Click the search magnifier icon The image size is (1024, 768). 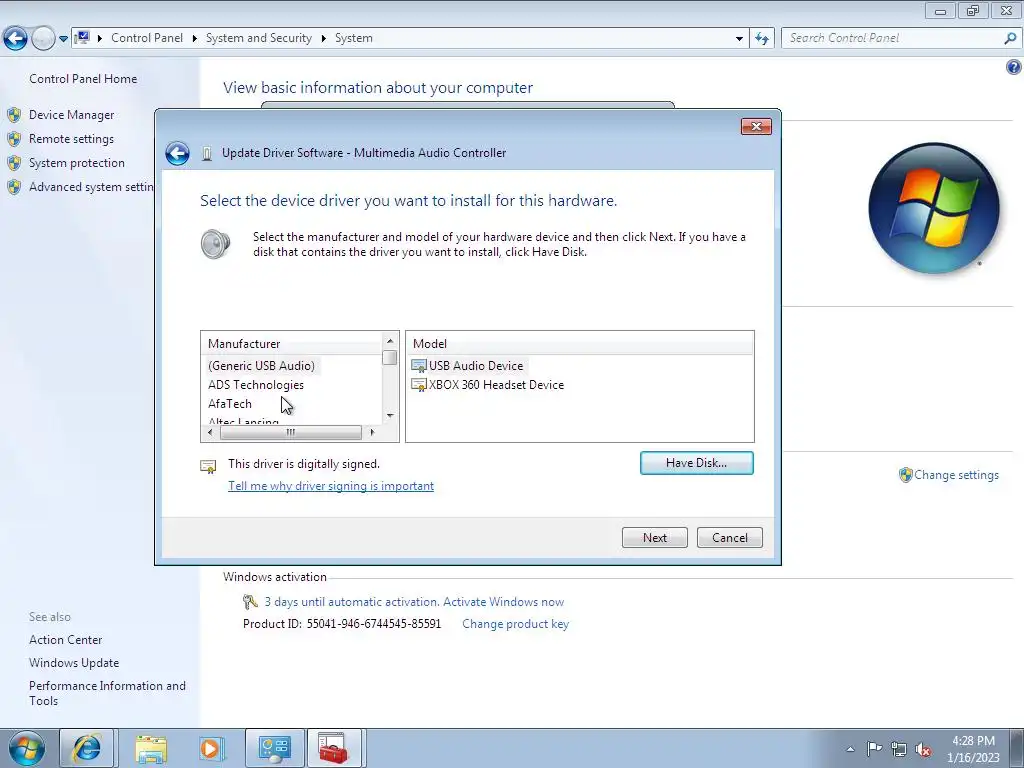coord(1010,39)
